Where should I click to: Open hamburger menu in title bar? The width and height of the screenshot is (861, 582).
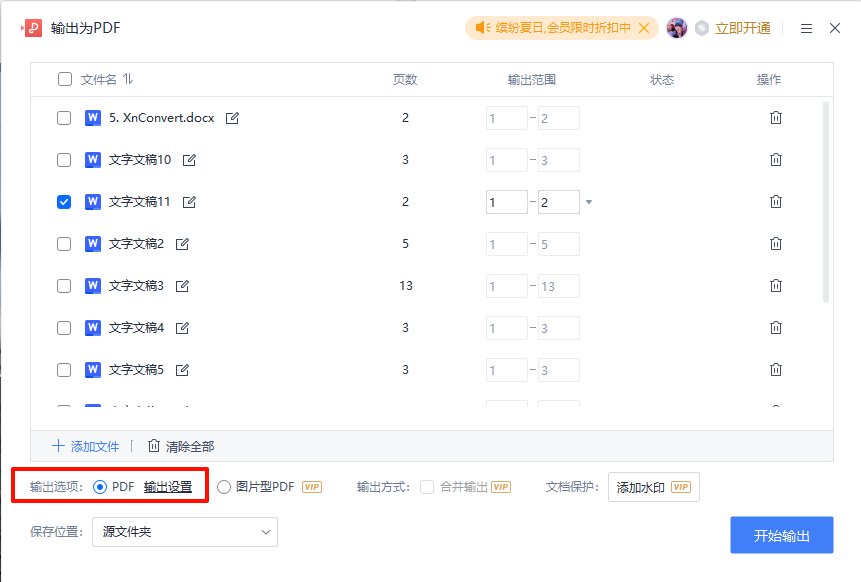click(x=806, y=29)
